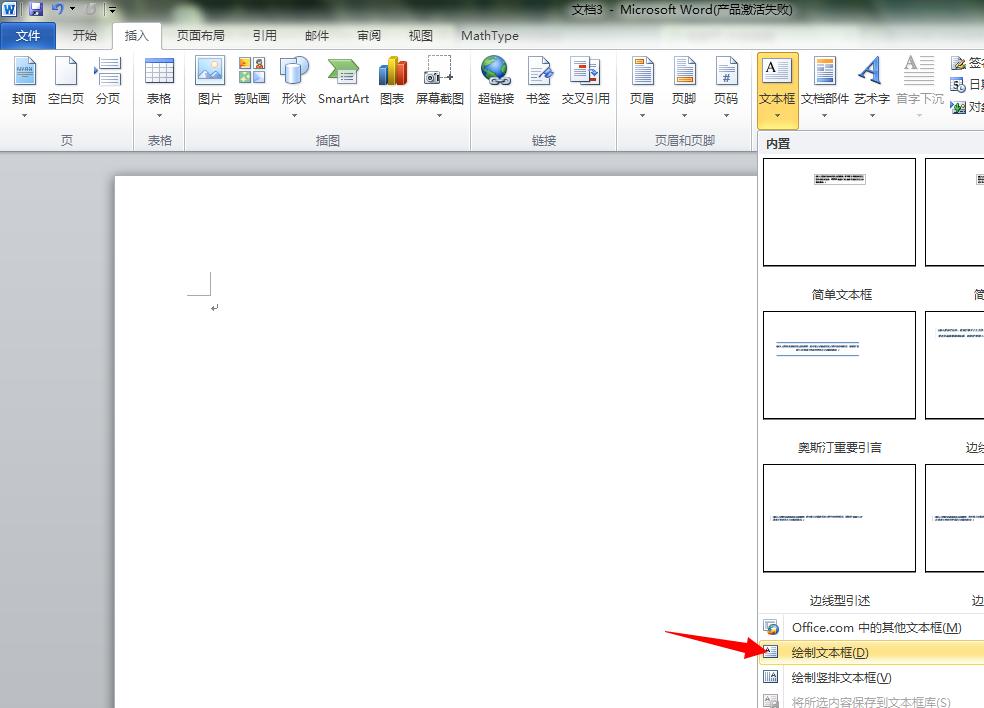Insert a SmartArt graphic
This screenshot has height=708, width=984.
coord(343,71)
